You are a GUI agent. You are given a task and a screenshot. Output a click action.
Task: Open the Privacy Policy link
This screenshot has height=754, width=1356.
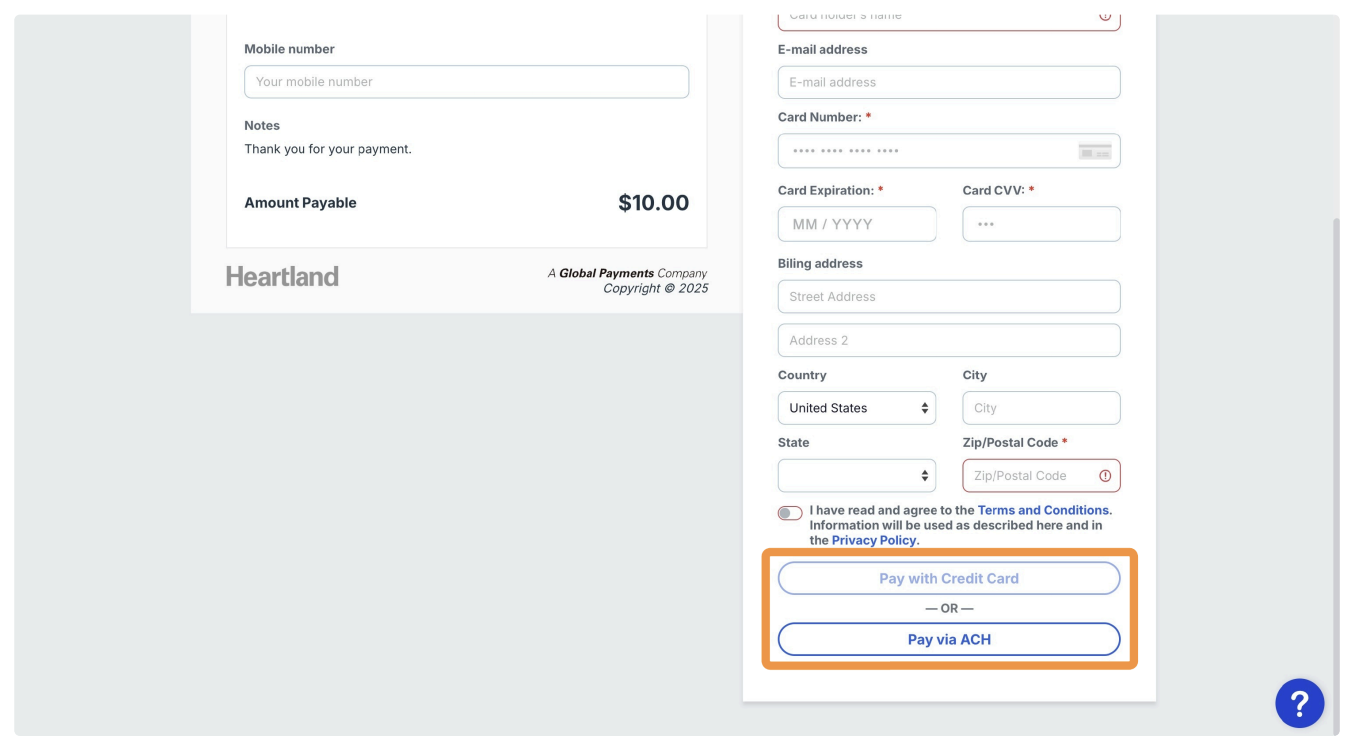tap(874, 540)
